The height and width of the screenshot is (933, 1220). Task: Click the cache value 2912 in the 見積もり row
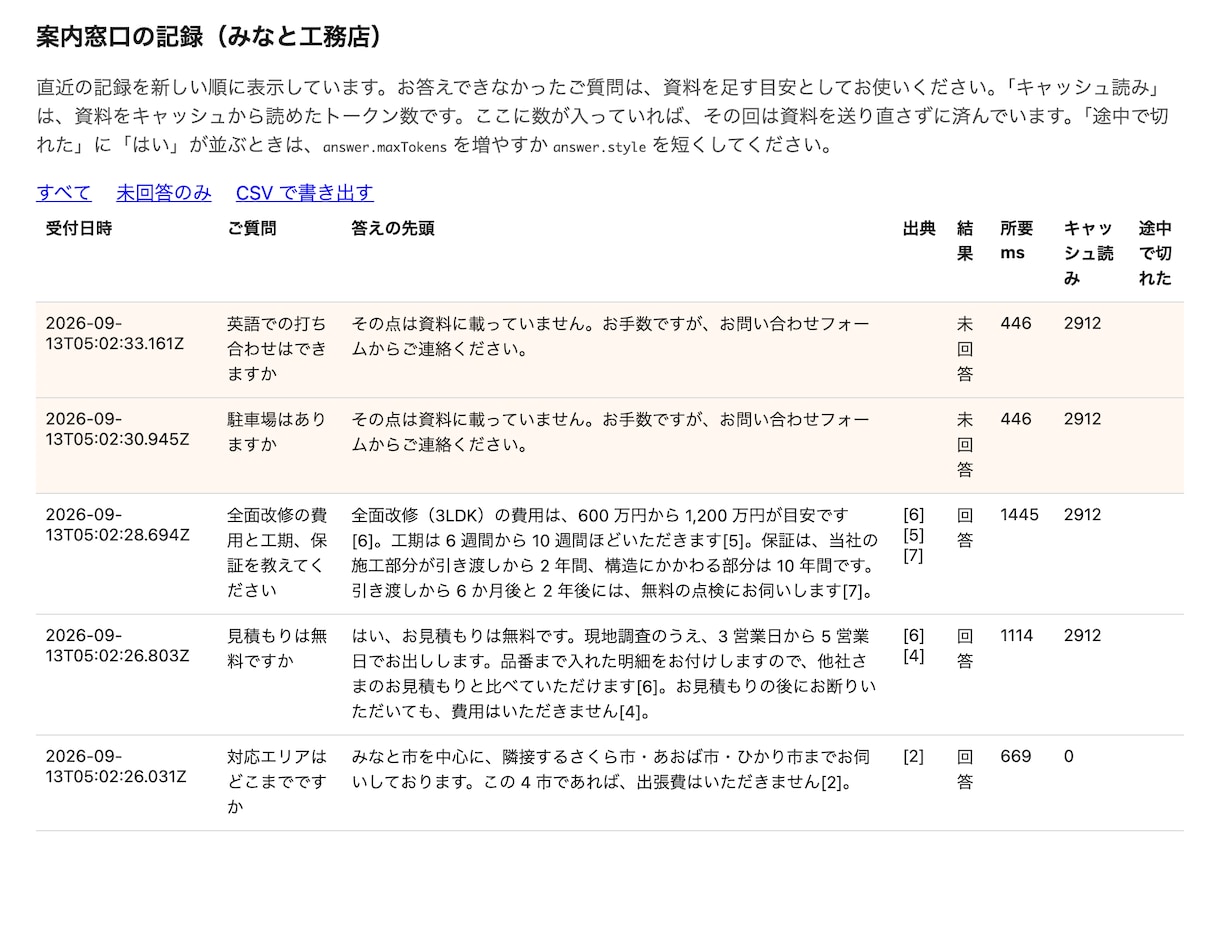[1082, 635]
